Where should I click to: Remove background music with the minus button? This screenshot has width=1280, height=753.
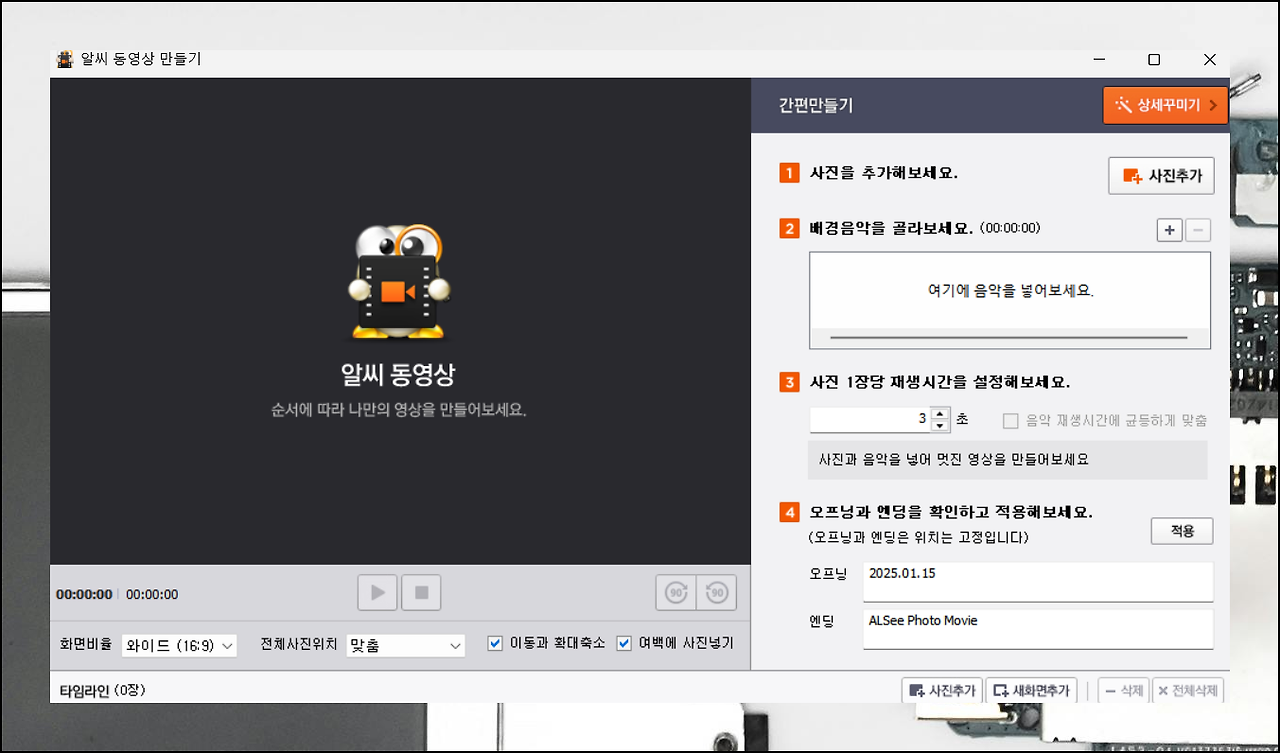point(1198,230)
